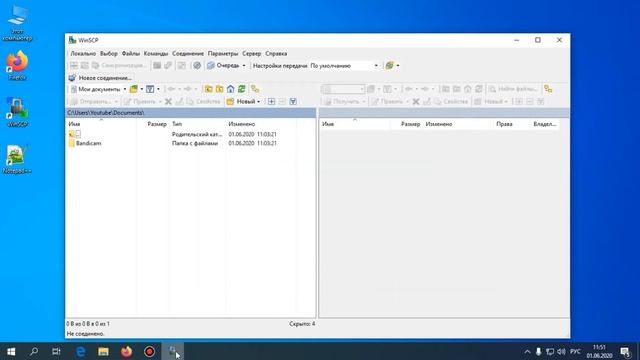The image size is (640, 360).
Task: Click the local Delete X icon
Action: click(168, 102)
